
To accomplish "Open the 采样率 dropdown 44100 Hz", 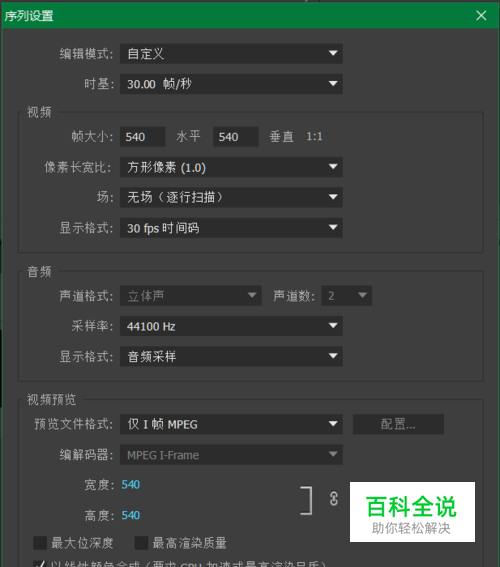I will tap(231, 326).
